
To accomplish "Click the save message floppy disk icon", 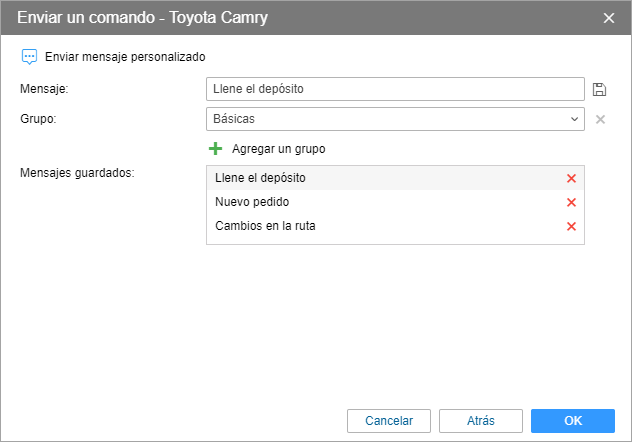I will tap(600, 89).
